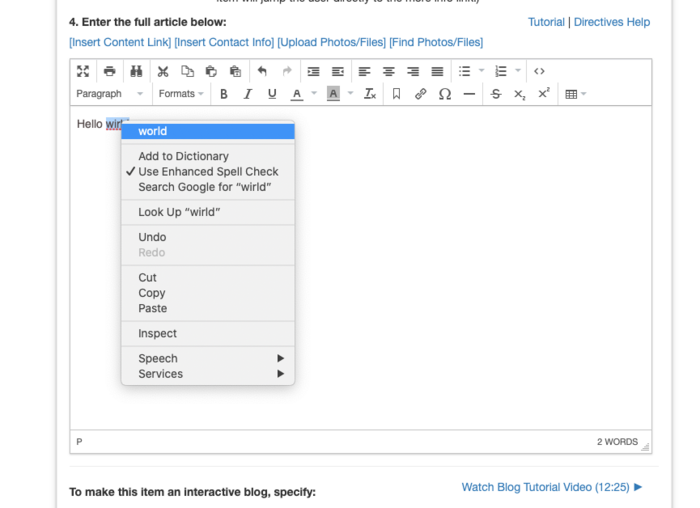Click the fullscreen editor icon
This screenshot has width=700, height=508.
coord(83,71)
